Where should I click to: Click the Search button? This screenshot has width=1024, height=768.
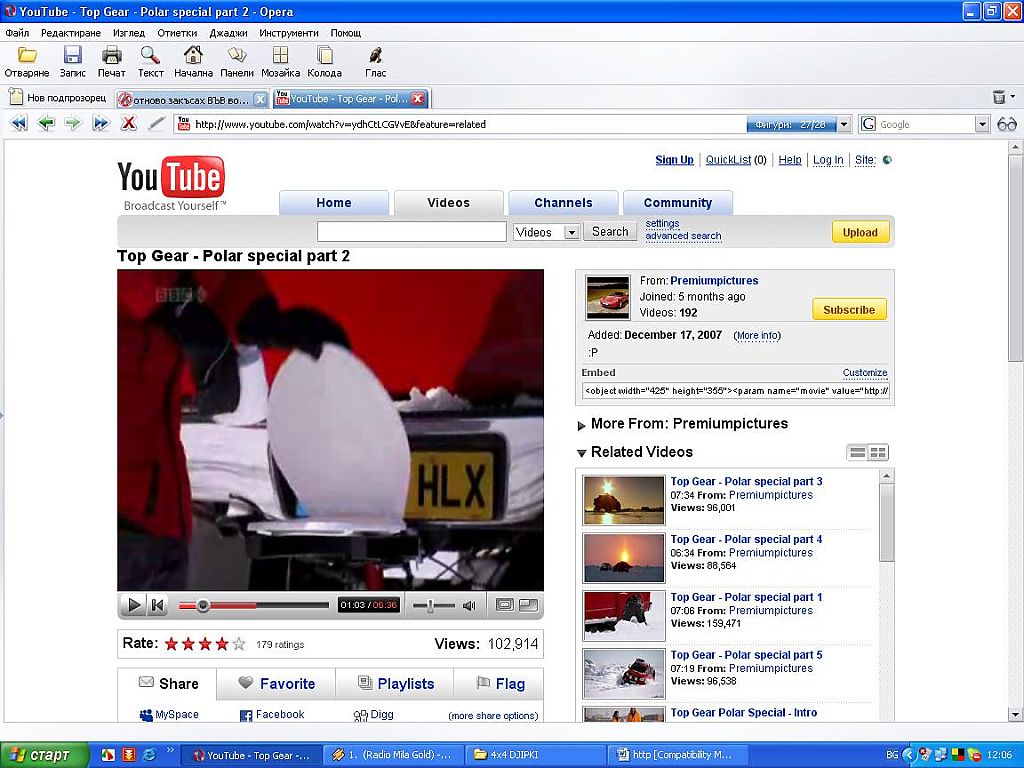pyautogui.click(x=610, y=231)
